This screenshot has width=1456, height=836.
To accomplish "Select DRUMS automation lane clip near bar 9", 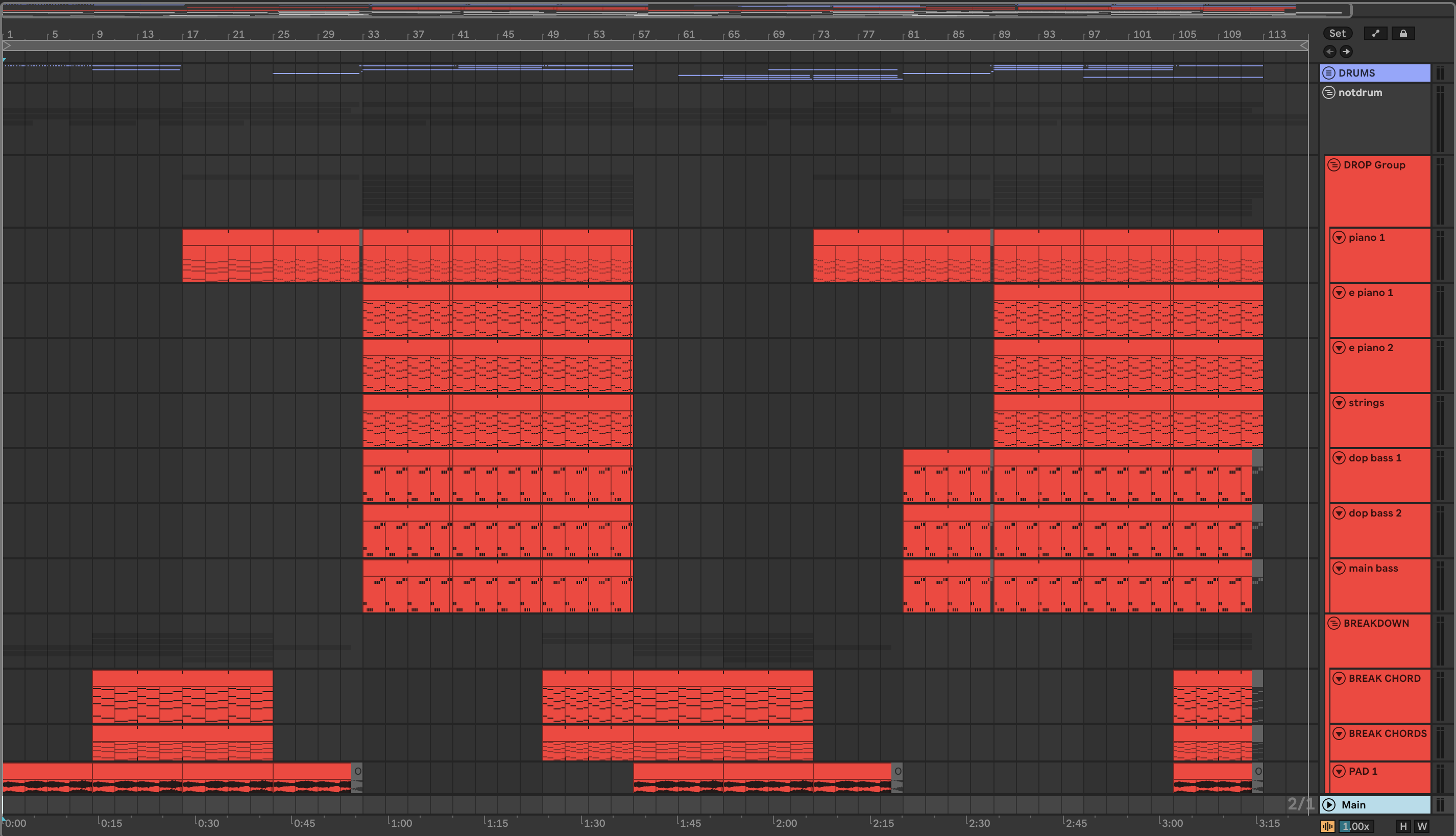I will [x=137, y=68].
